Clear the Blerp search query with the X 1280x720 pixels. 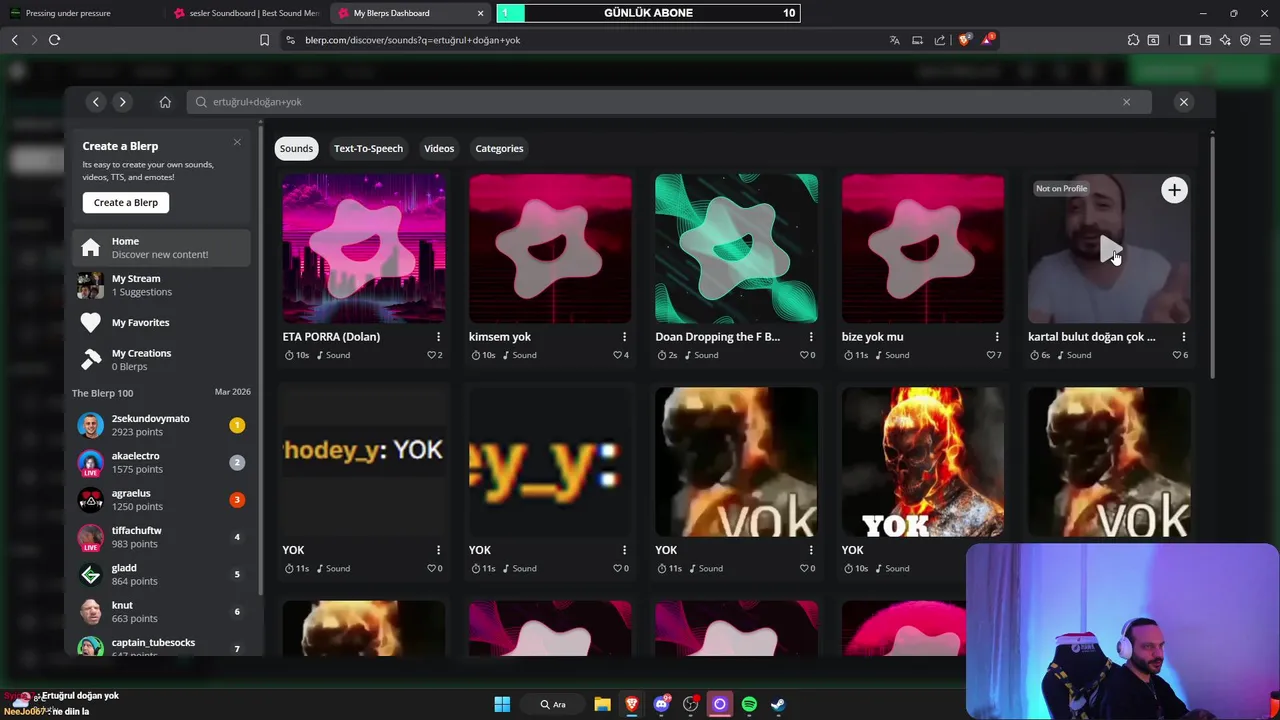(x=1126, y=102)
